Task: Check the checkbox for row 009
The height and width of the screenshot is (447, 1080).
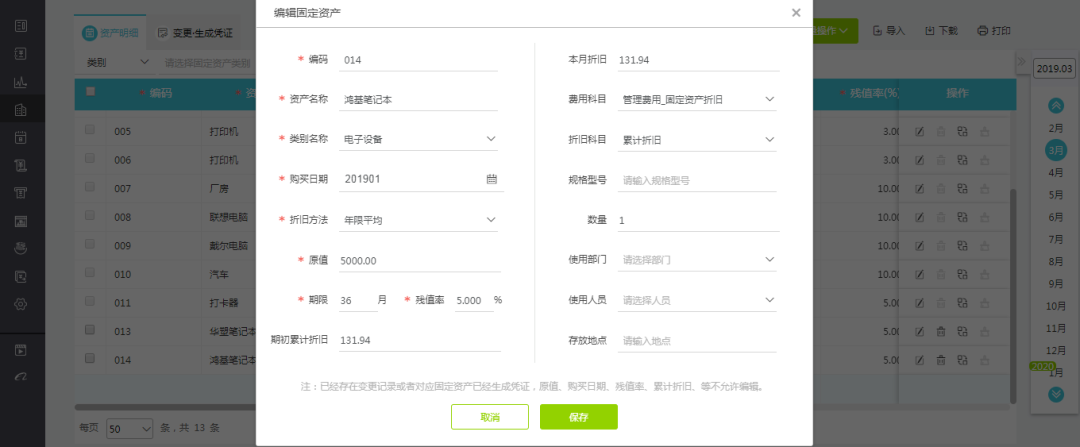Action: pos(90,244)
